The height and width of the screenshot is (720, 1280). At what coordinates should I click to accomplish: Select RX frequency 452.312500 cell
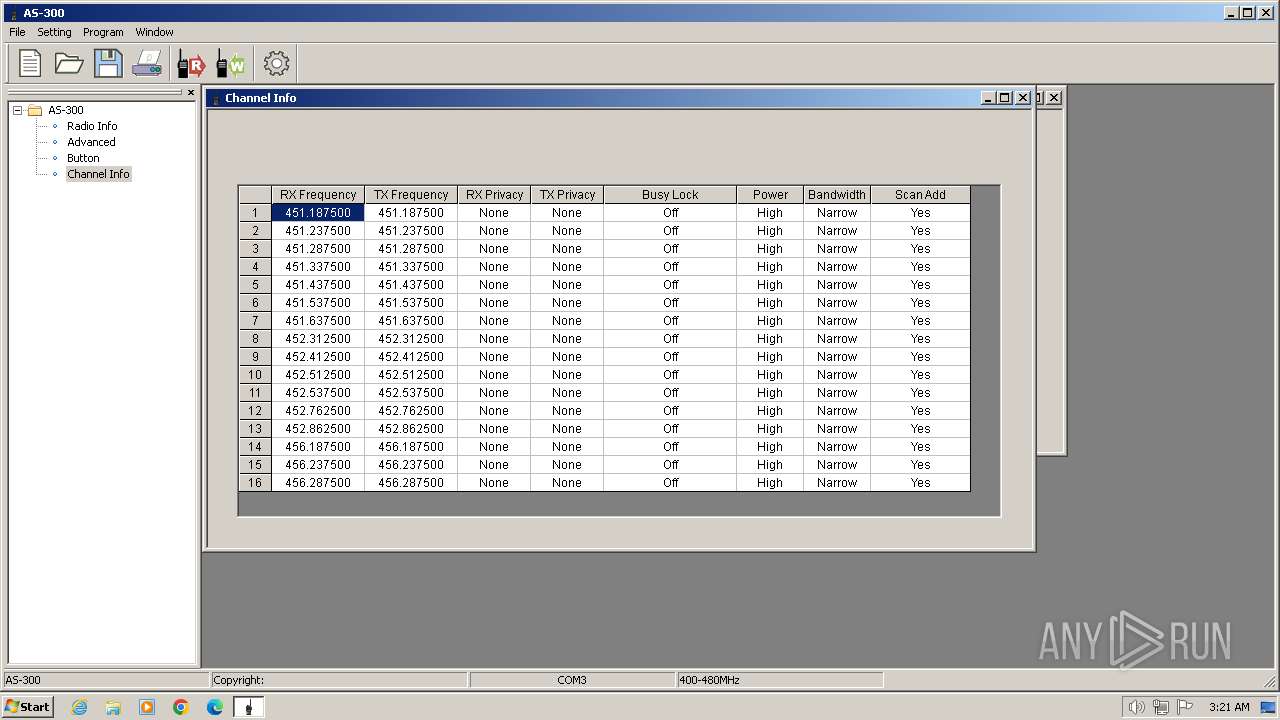[x=318, y=339]
